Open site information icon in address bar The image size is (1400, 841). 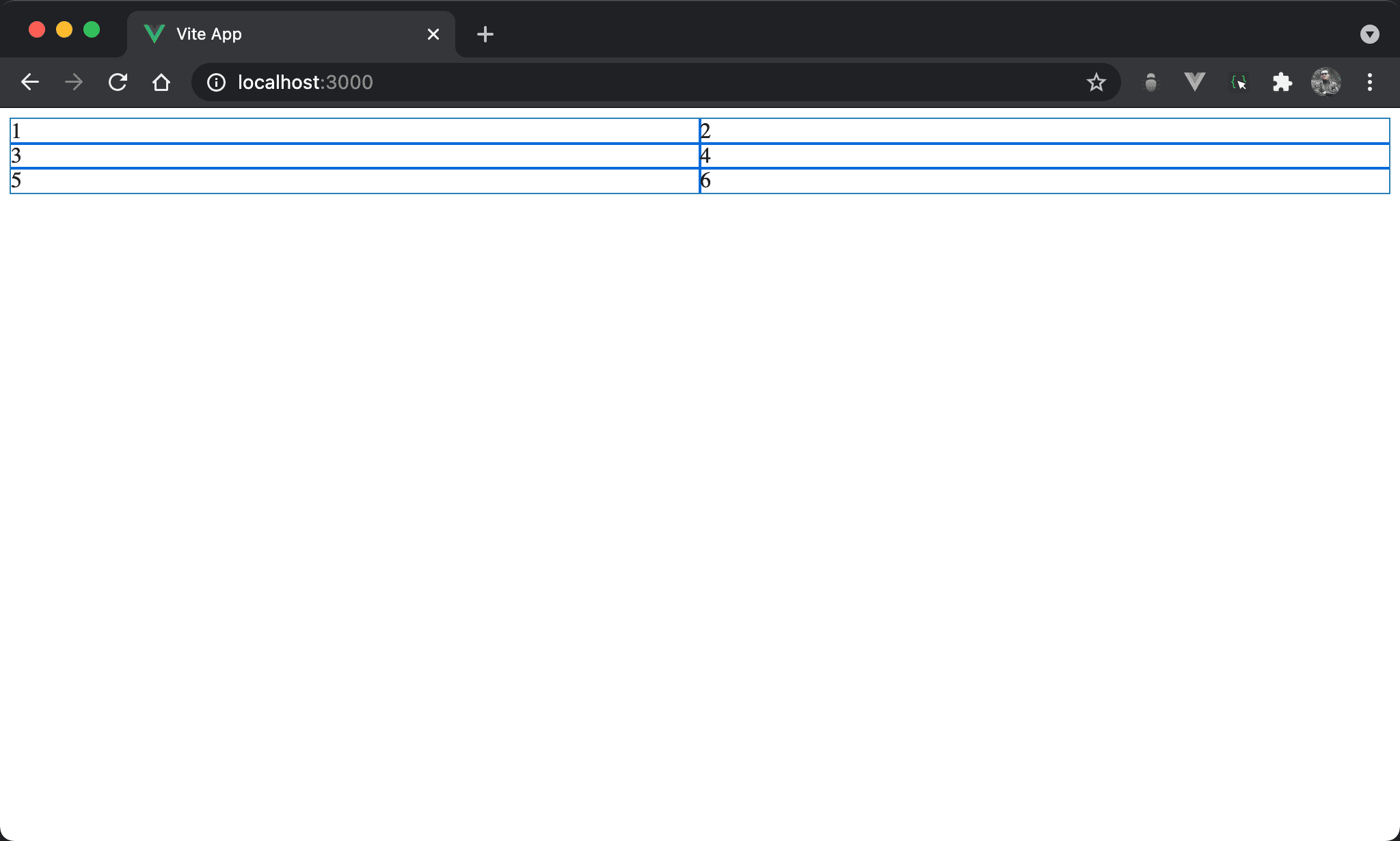coord(216,82)
